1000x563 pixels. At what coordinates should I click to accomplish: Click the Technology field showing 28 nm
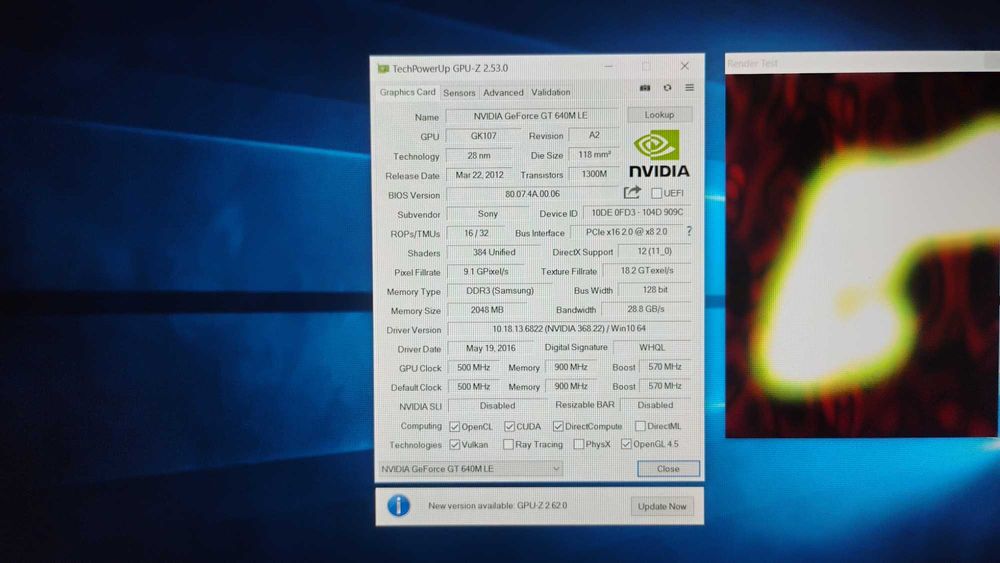pyautogui.click(x=478, y=156)
